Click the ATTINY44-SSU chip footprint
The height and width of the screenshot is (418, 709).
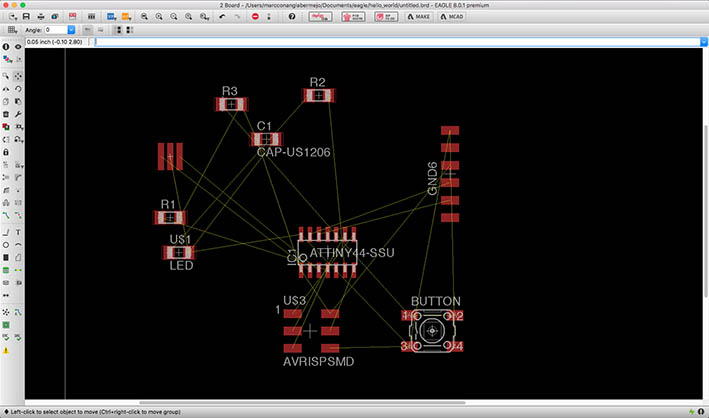coord(327,252)
